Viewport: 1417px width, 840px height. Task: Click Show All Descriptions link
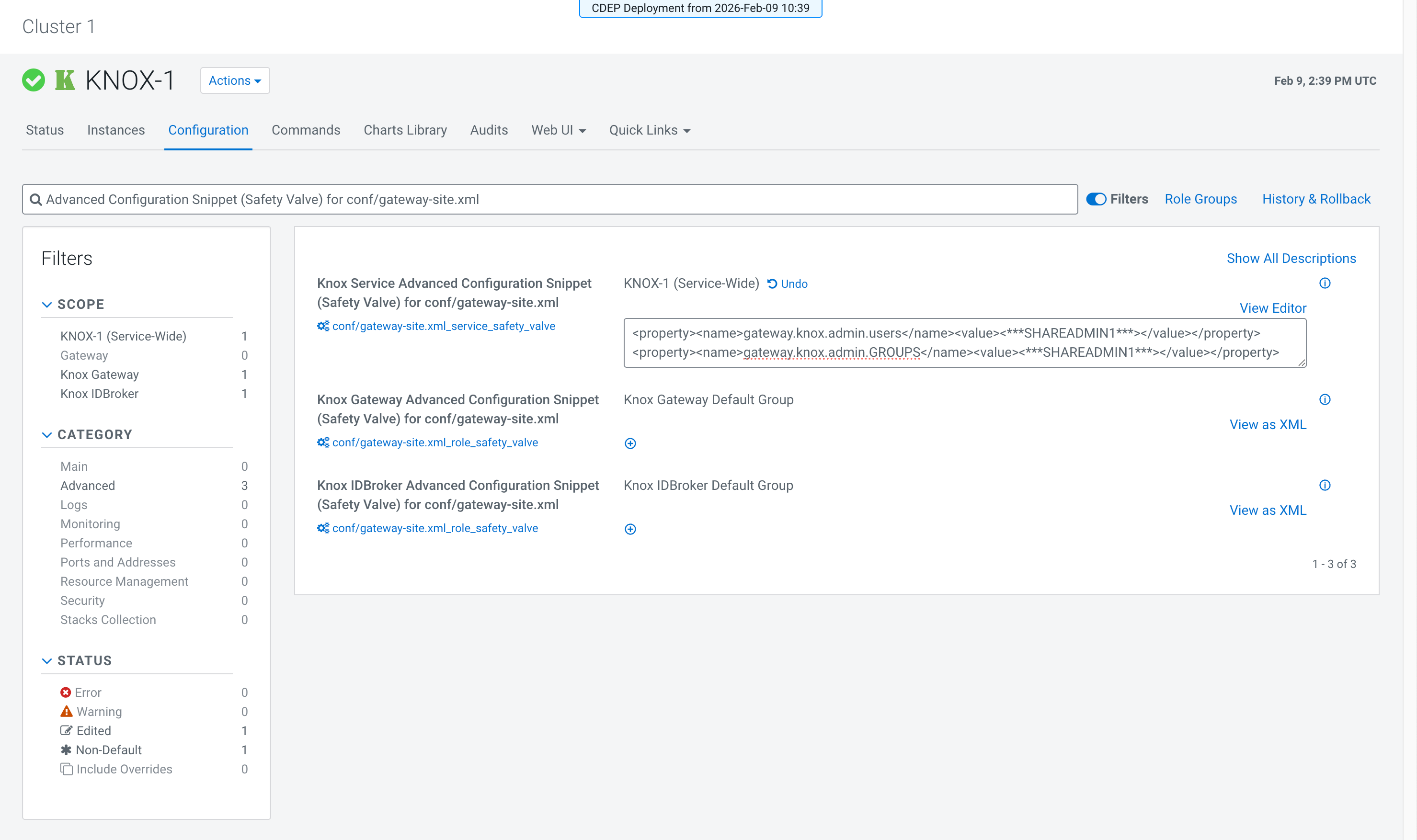pos(1291,259)
